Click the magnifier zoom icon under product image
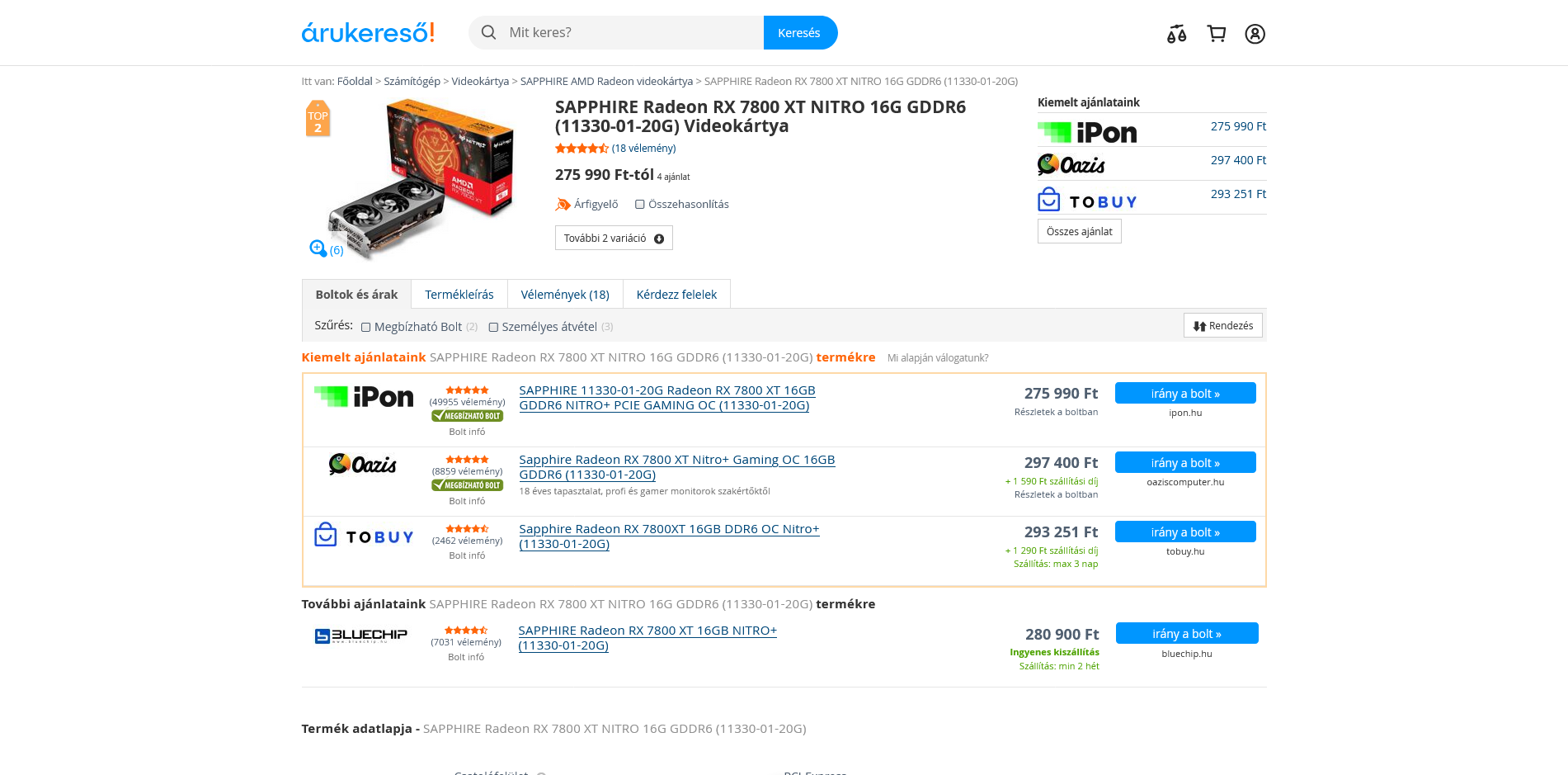This screenshot has width=1568, height=775. pos(318,248)
